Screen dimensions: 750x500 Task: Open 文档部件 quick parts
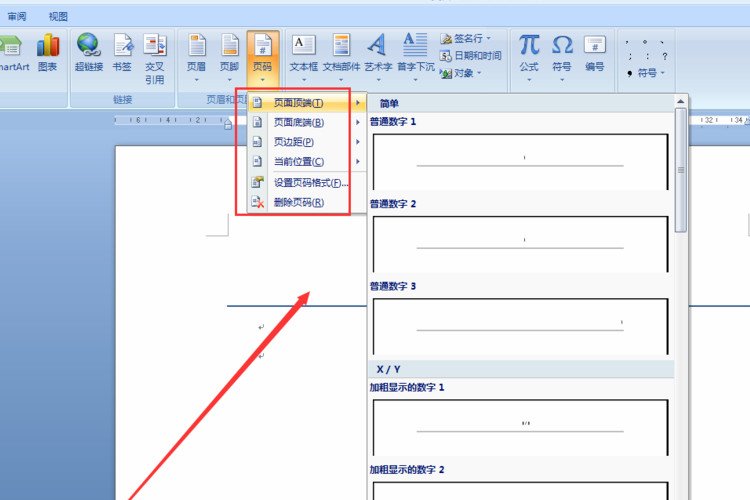coord(341,57)
